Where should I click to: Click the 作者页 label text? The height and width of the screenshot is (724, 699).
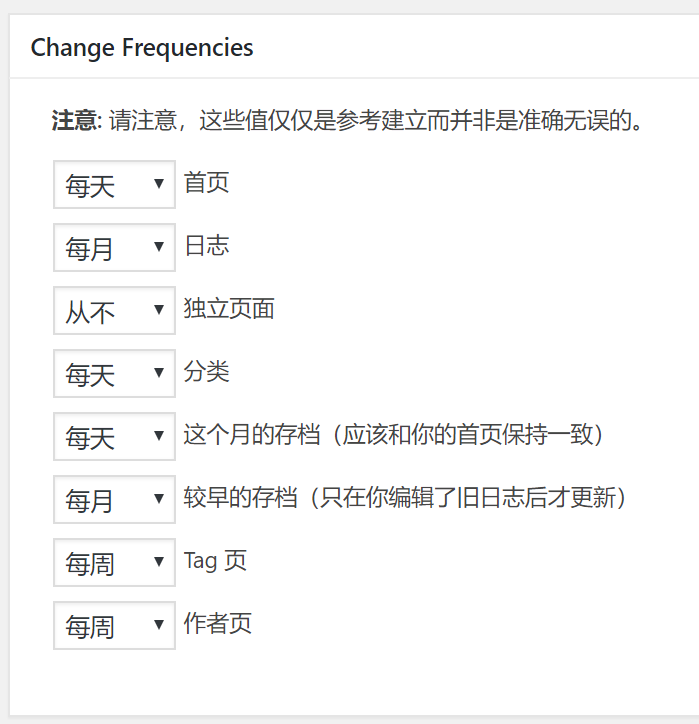point(218,624)
